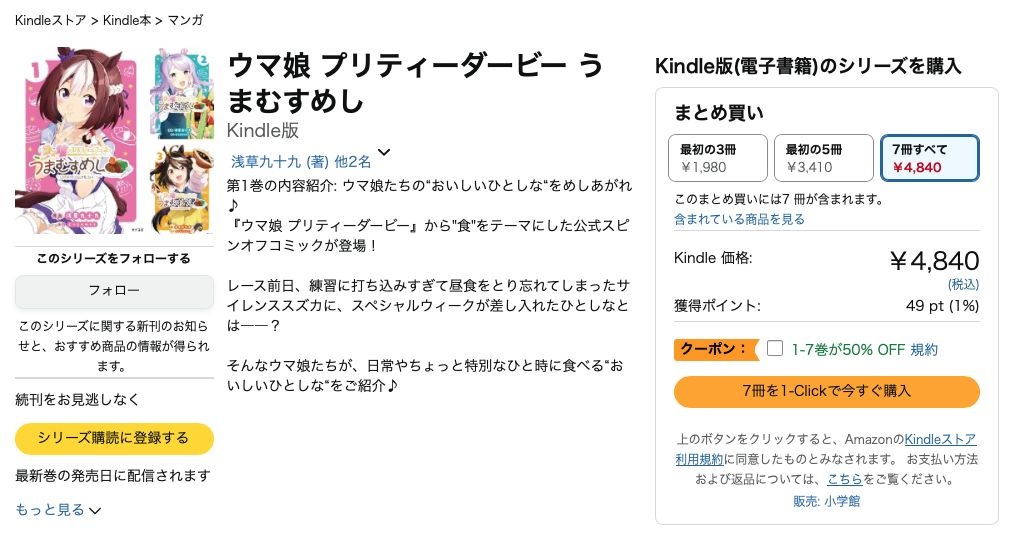Click 7冊を1-Clickで今すぐ購入 button
The height and width of the screenshot is (535, 1009).
click(x=826, y=391)
